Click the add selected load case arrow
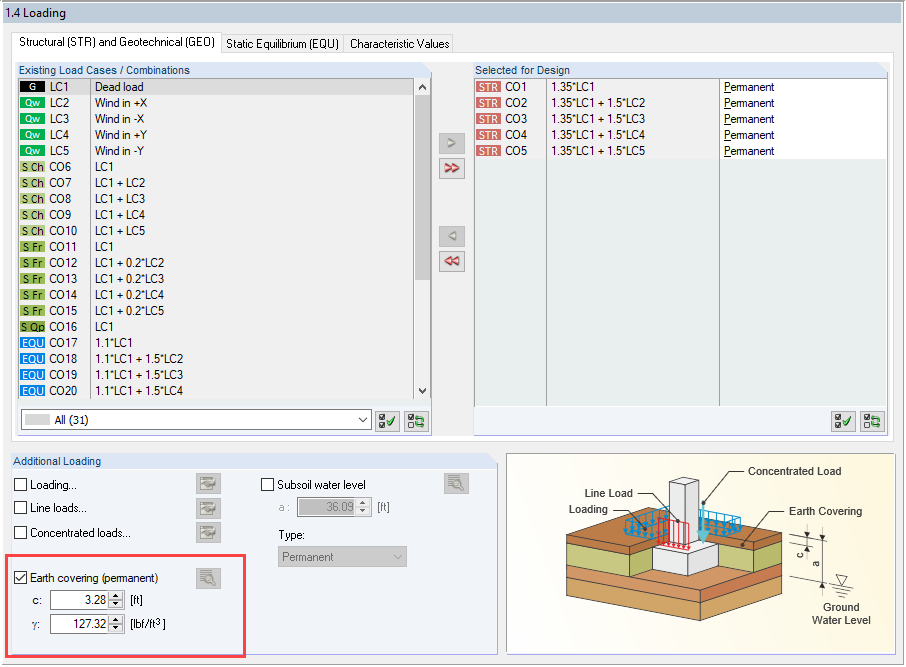 pyautogui.click(x=452, y=143)
